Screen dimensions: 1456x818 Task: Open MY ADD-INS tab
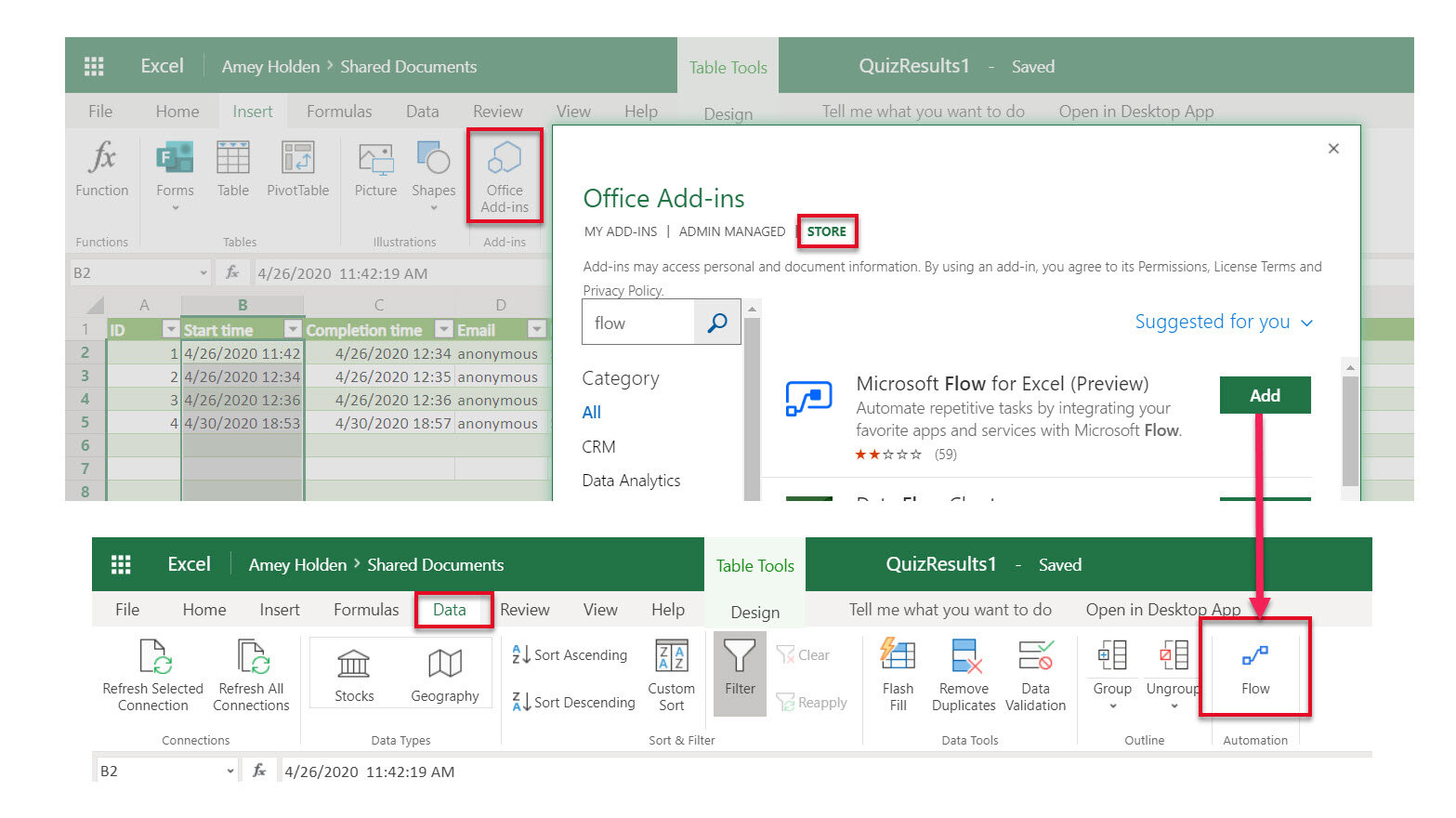[x=621, y=231]
